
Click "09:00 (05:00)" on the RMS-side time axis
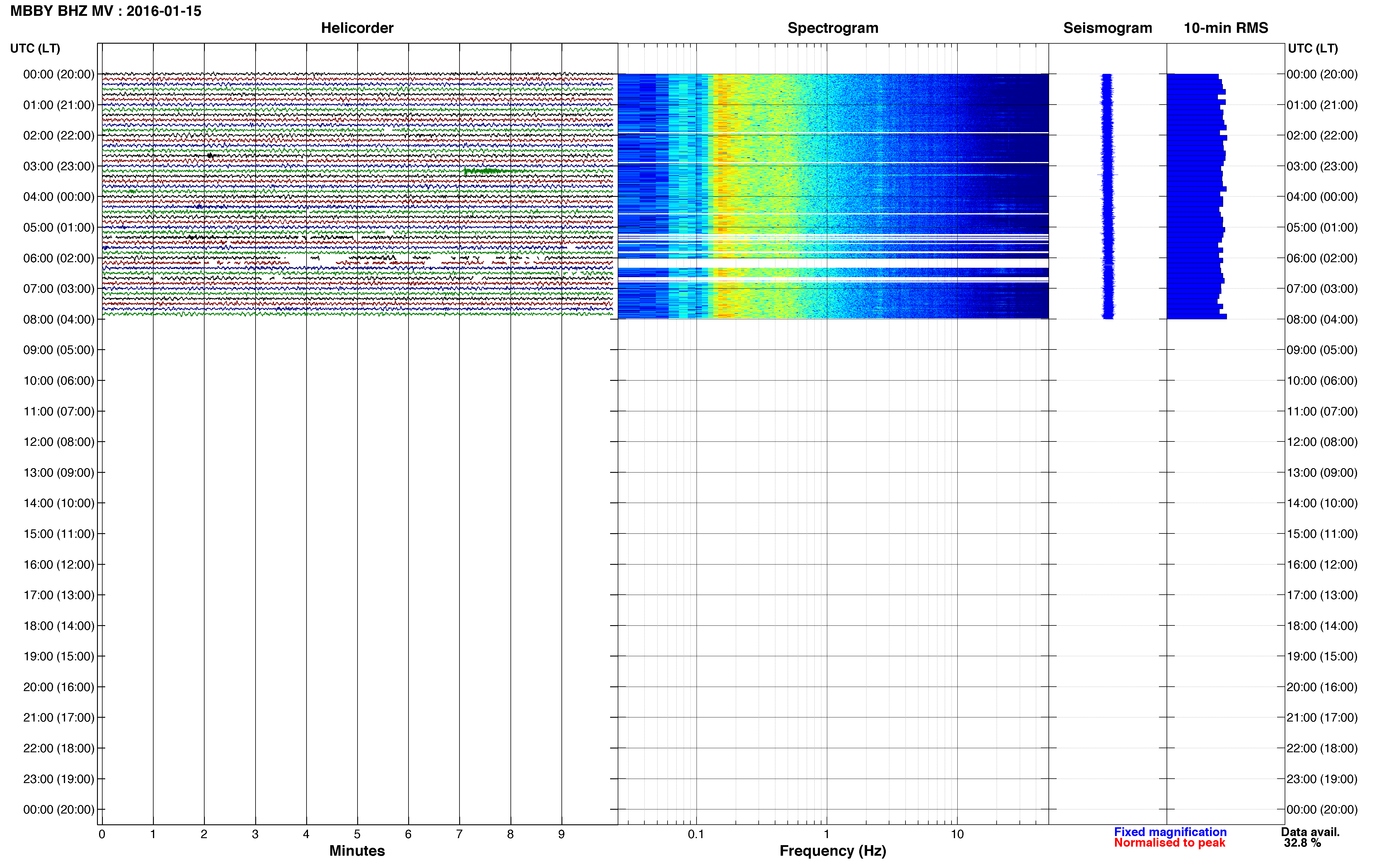tap(1322, 349)
